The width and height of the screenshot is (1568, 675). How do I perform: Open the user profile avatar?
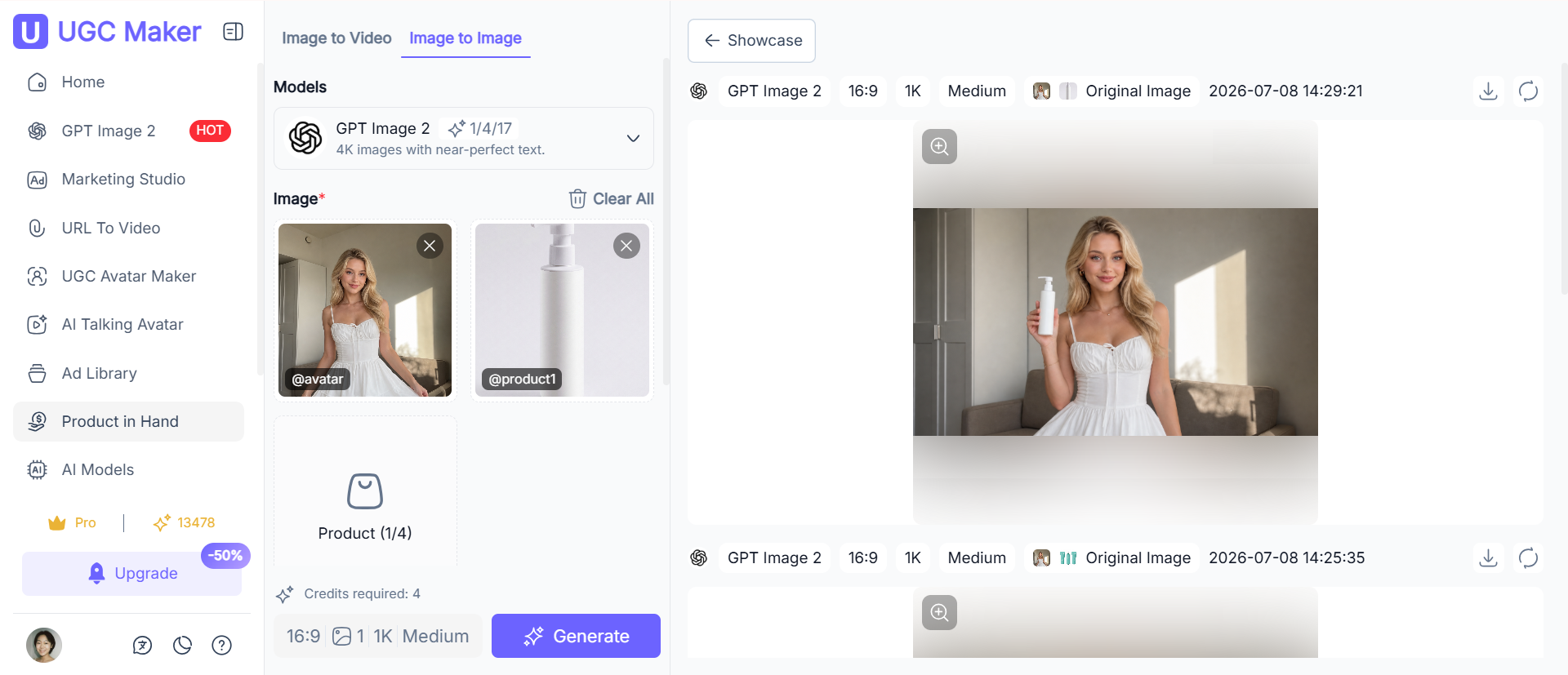tap(44, 645)
